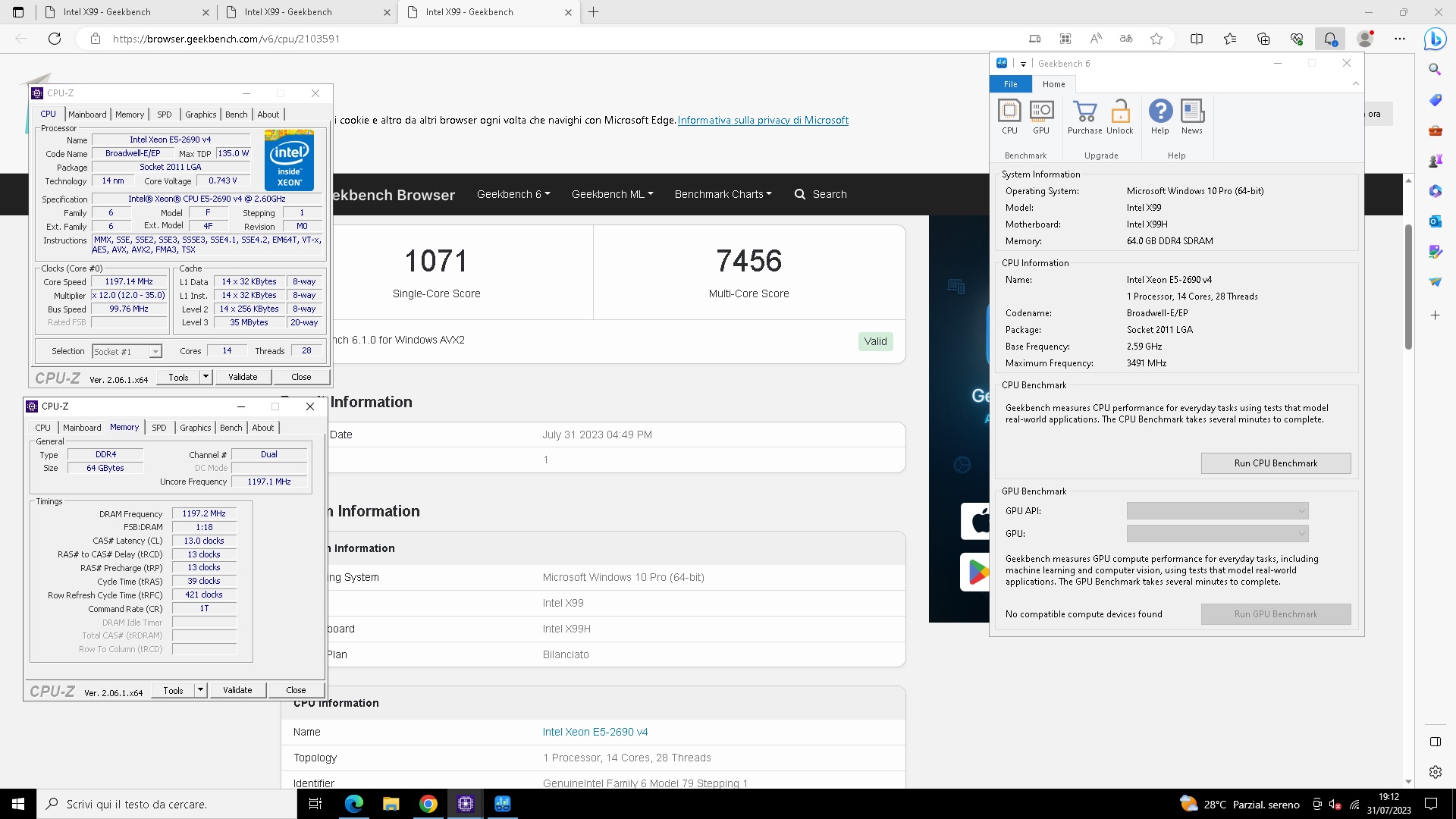1456x819 pixels.
Task: Open Informativa sulla privacy di Microsoft link
Action: [763, 120]
